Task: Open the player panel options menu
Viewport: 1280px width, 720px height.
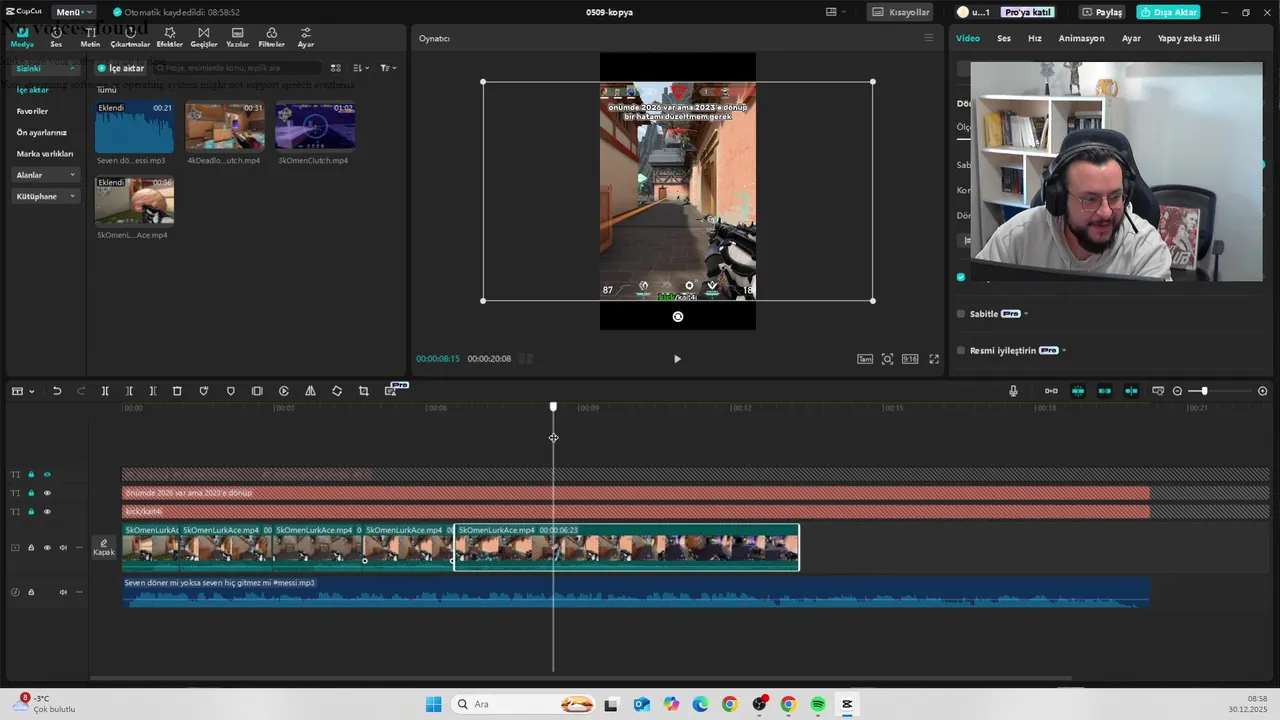Action: pos(928,38)
